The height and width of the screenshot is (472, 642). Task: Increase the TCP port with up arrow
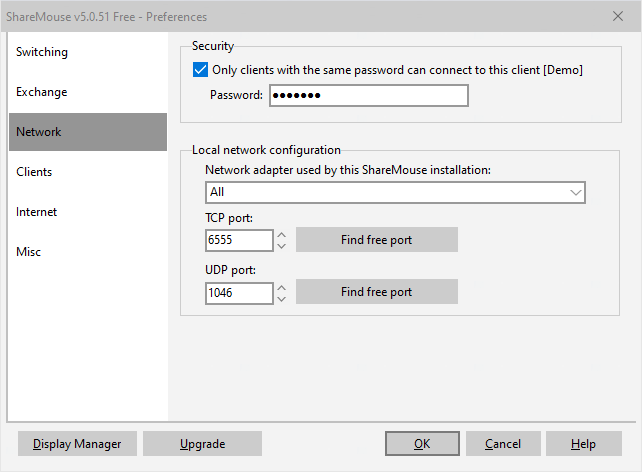pos(281,235)
